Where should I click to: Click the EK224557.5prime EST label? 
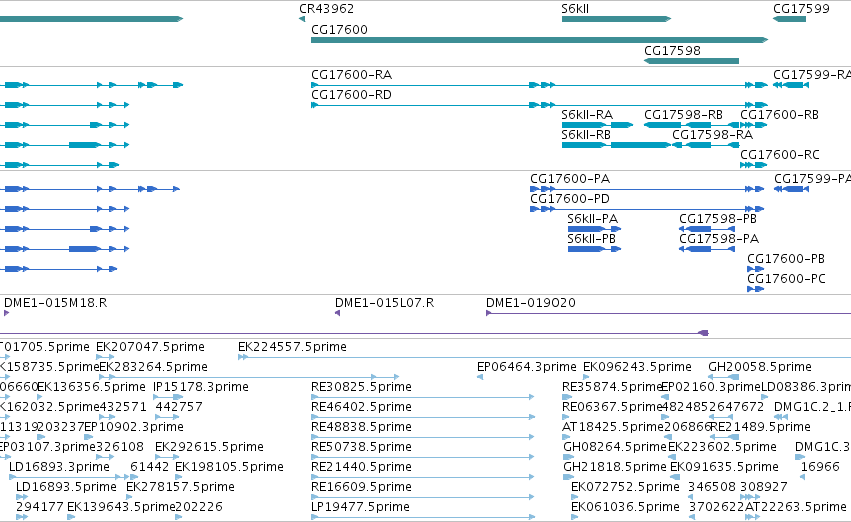(x=292, y=347)
